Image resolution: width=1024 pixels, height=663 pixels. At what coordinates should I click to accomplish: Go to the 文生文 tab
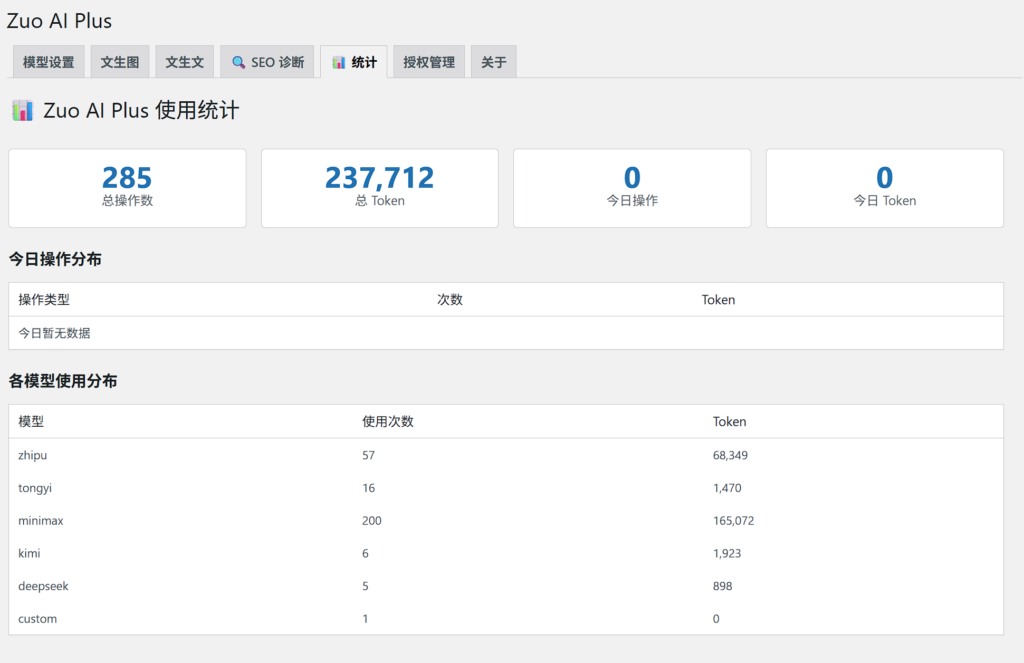(x=184, y=62)
